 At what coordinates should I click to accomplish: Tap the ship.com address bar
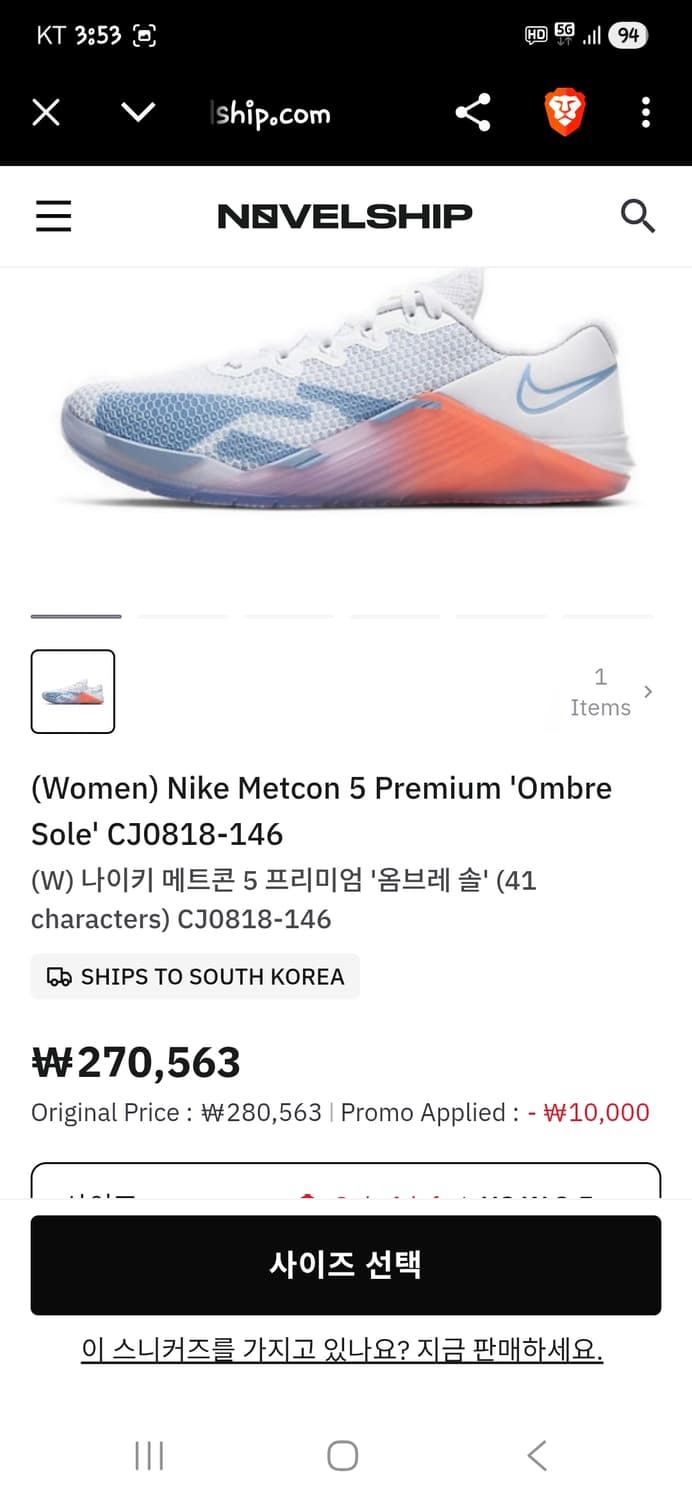pos(268,113)
